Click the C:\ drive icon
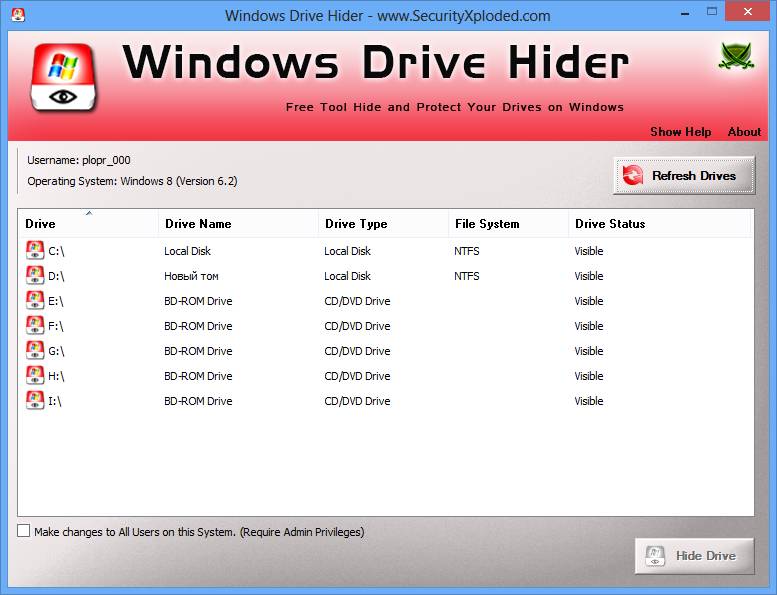777x595 pixels. 35,250
